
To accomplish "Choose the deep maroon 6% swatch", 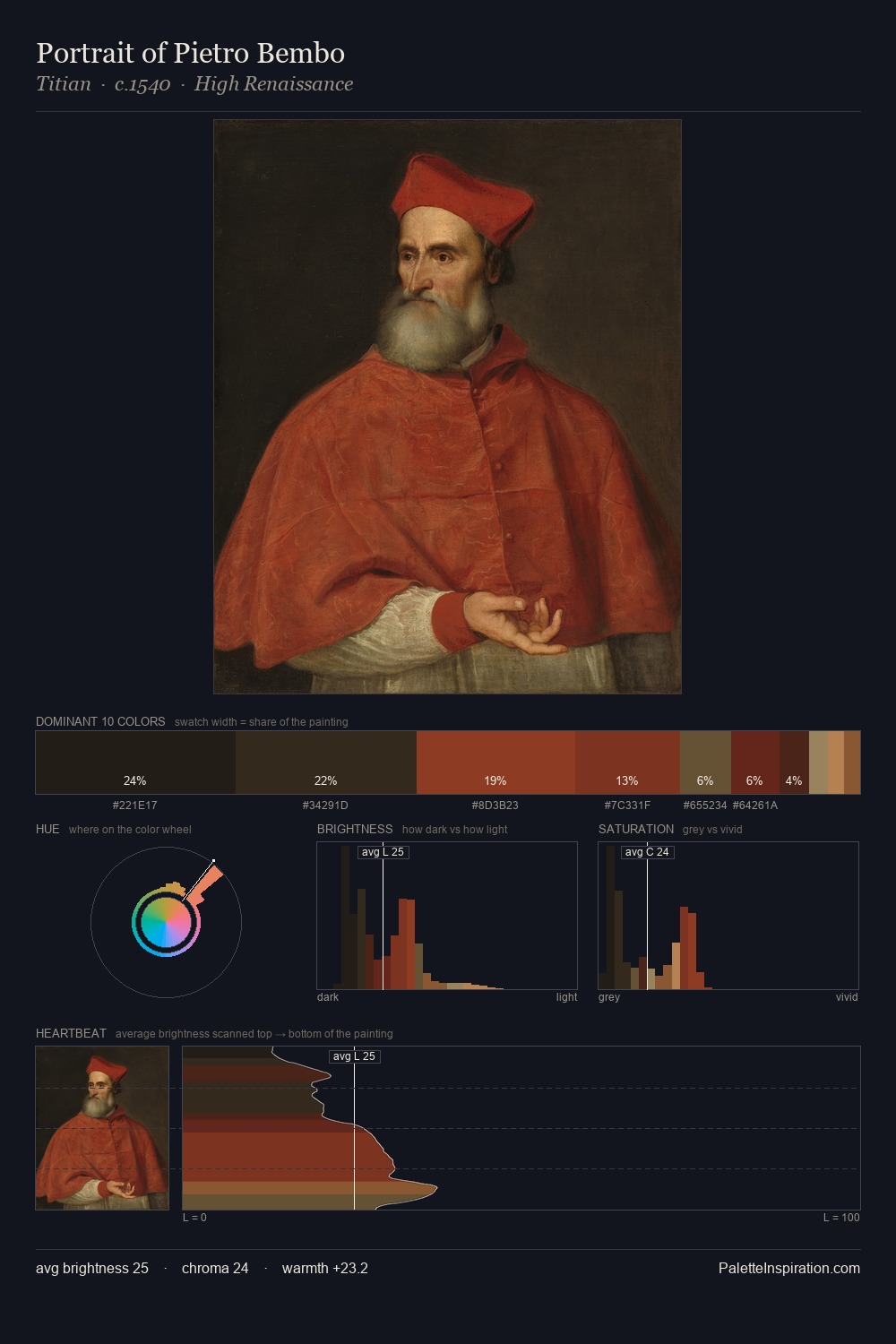I will click(x=755, y=762).
